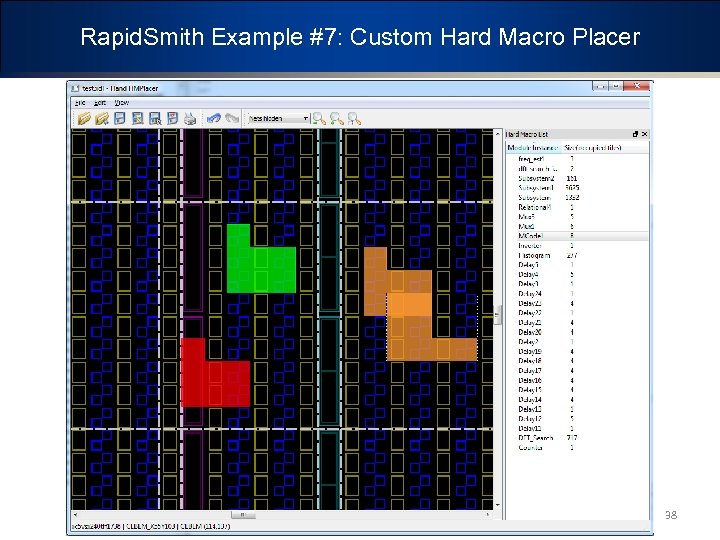720x540 pixels.
Task: Click the horizontal scrollbar right arrow
Action: [488, 515]
